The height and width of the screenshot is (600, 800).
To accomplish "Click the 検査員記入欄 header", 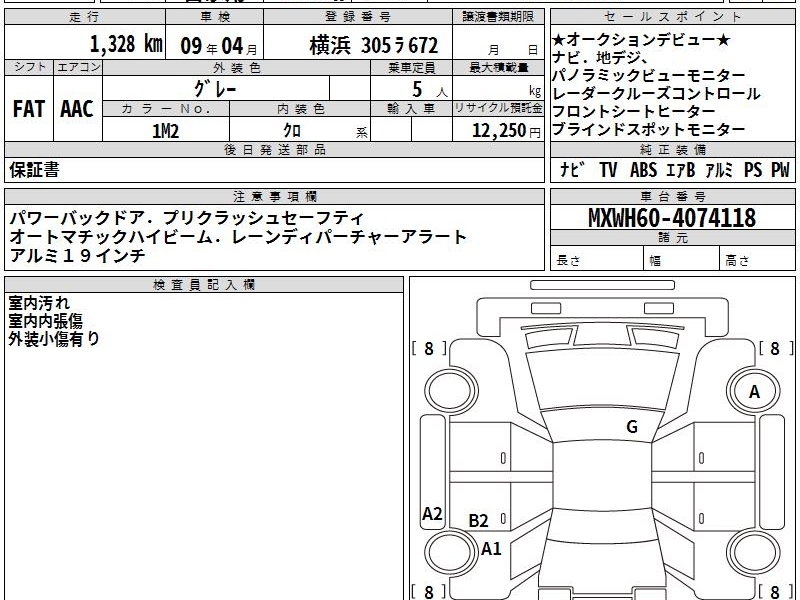I will tap(204, 285).
